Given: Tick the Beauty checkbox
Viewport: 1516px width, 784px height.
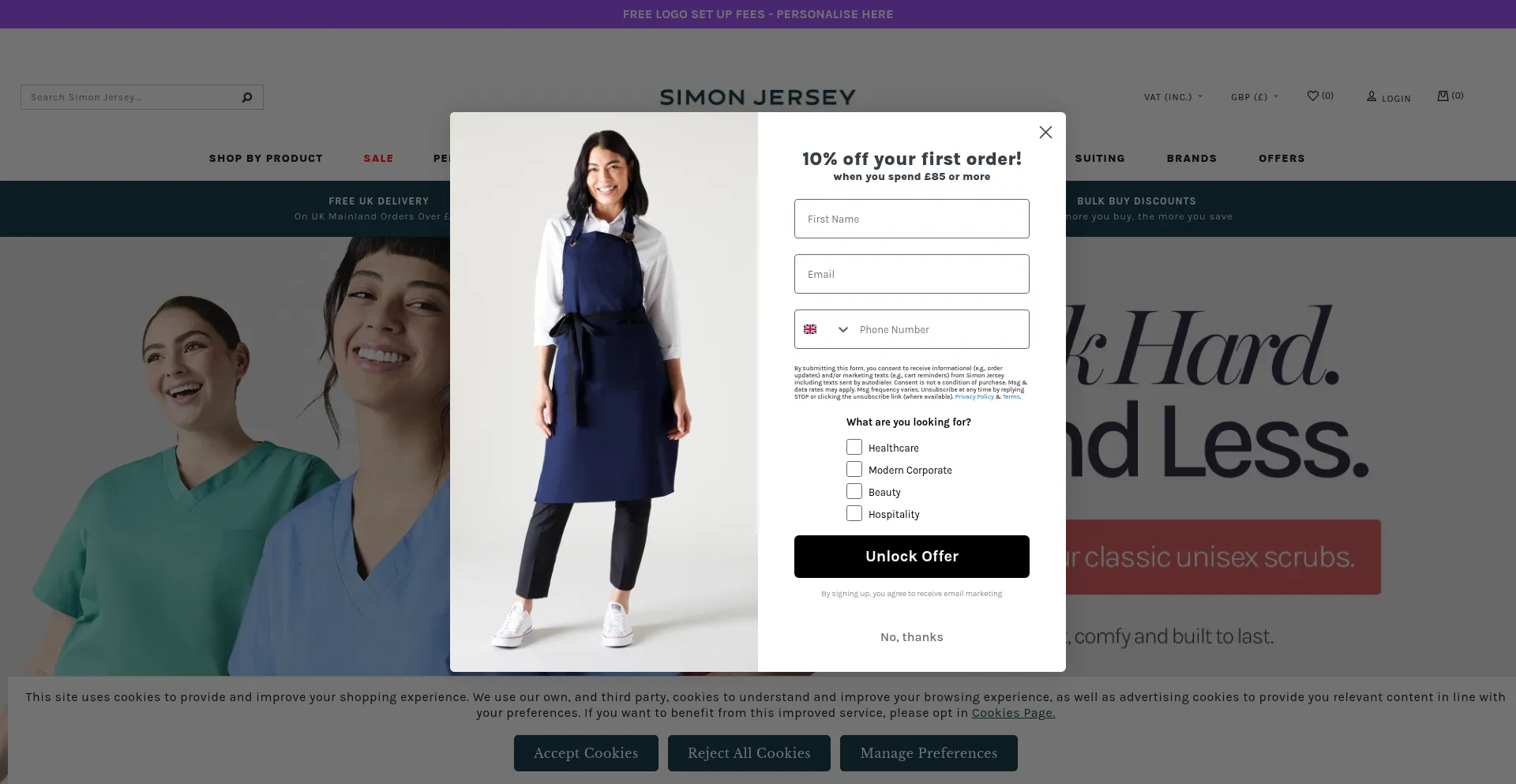Looking at the screenshot, I should [854, 491].
